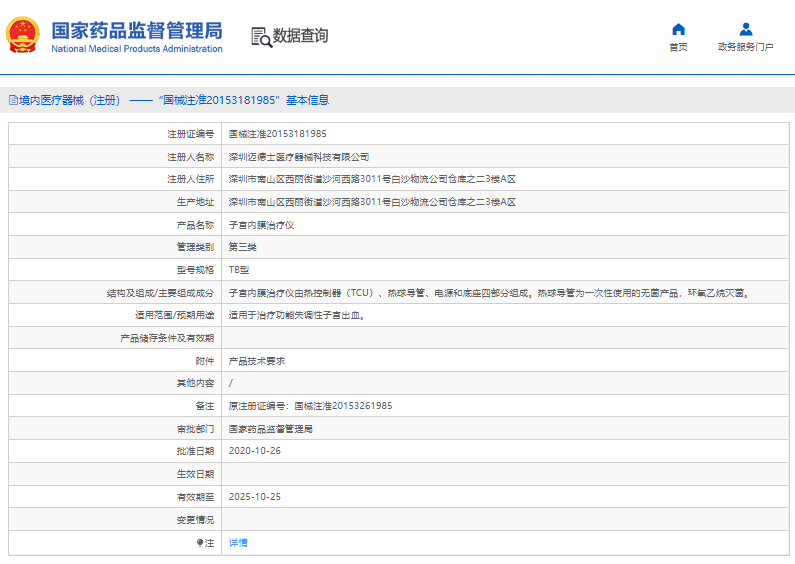795x564 pixels.
Task: Select the 其他内容 label
Action: click(195, 383)
